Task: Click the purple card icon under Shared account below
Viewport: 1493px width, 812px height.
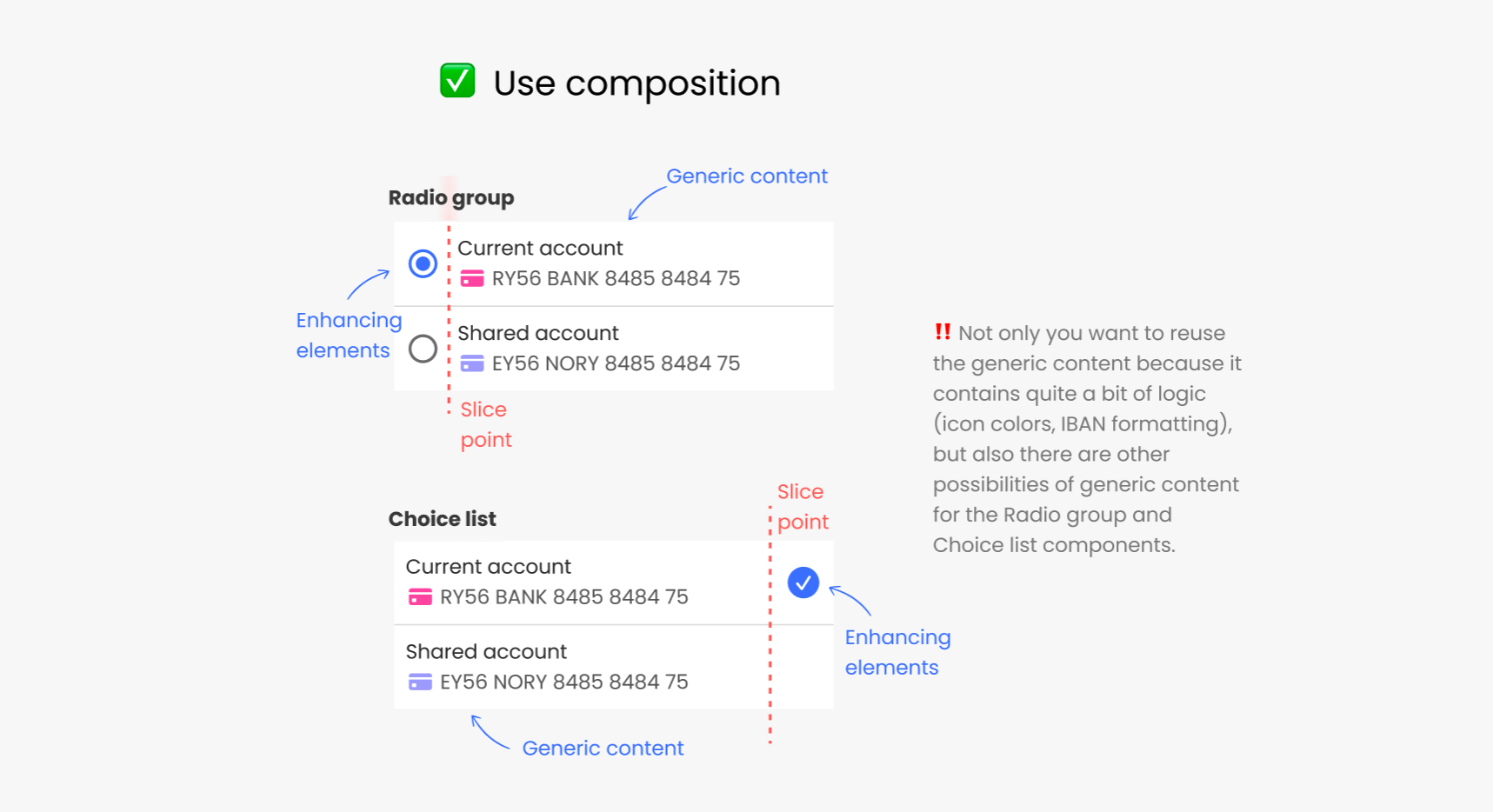Action: 422,682
